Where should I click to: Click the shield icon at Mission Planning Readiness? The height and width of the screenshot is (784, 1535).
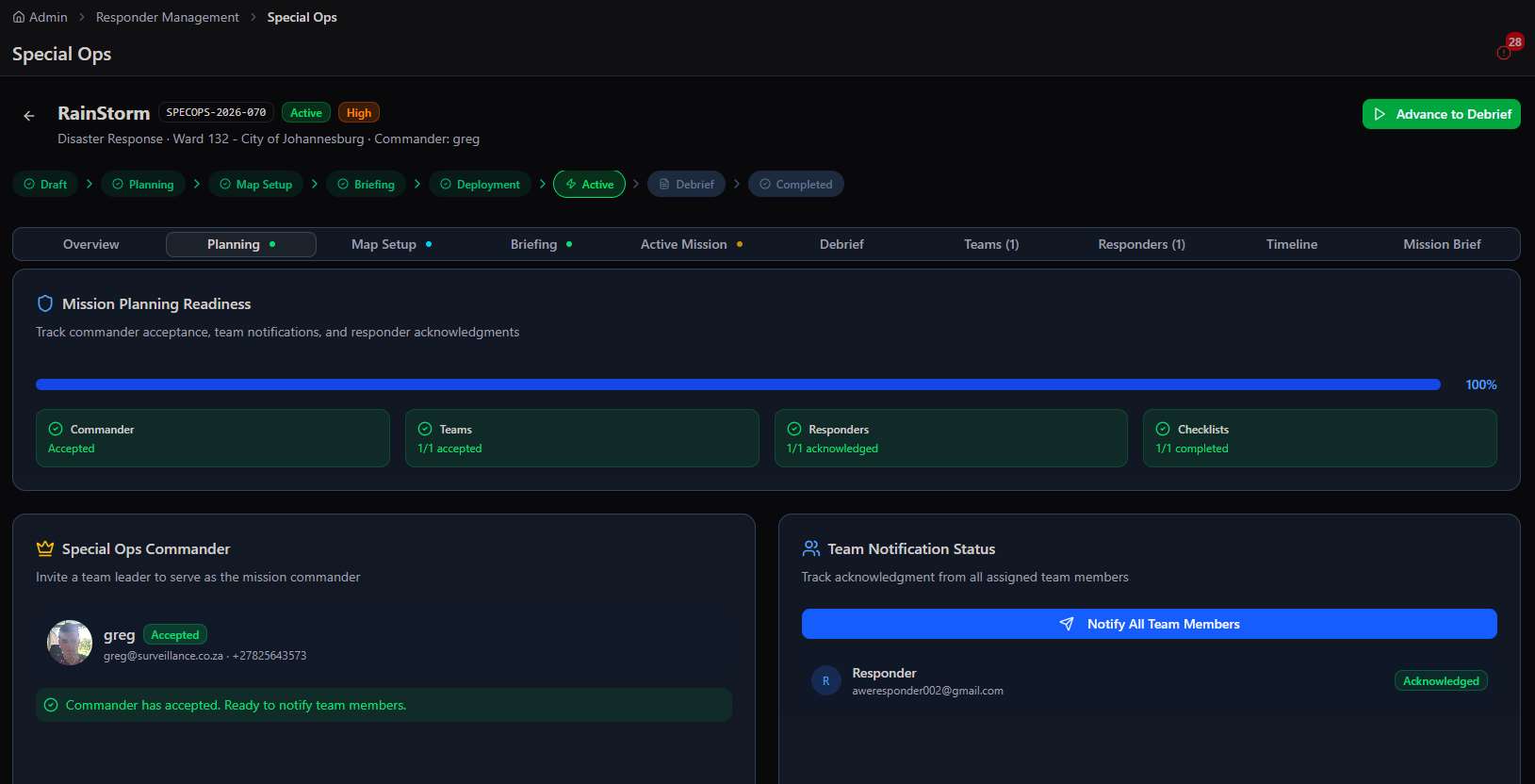point(45,303)
